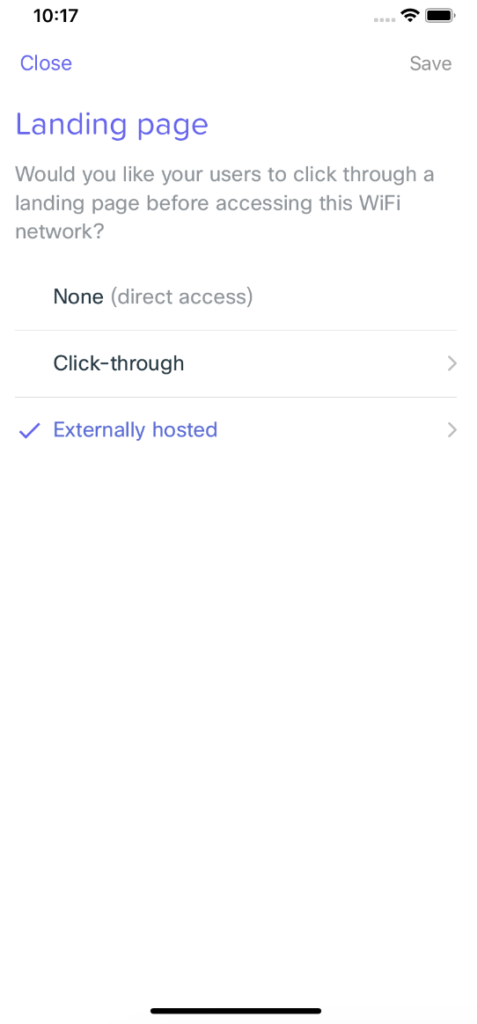
Task: Tap the battery indicator icon
Action: tap(440, 16)
